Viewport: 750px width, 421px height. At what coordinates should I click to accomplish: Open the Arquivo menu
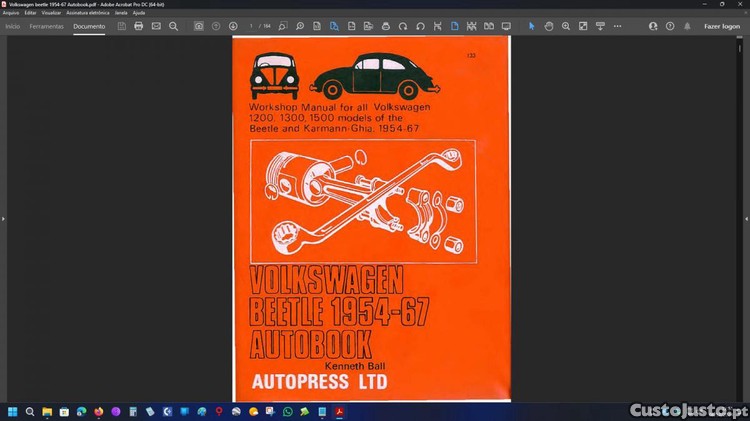coord(11,12)
